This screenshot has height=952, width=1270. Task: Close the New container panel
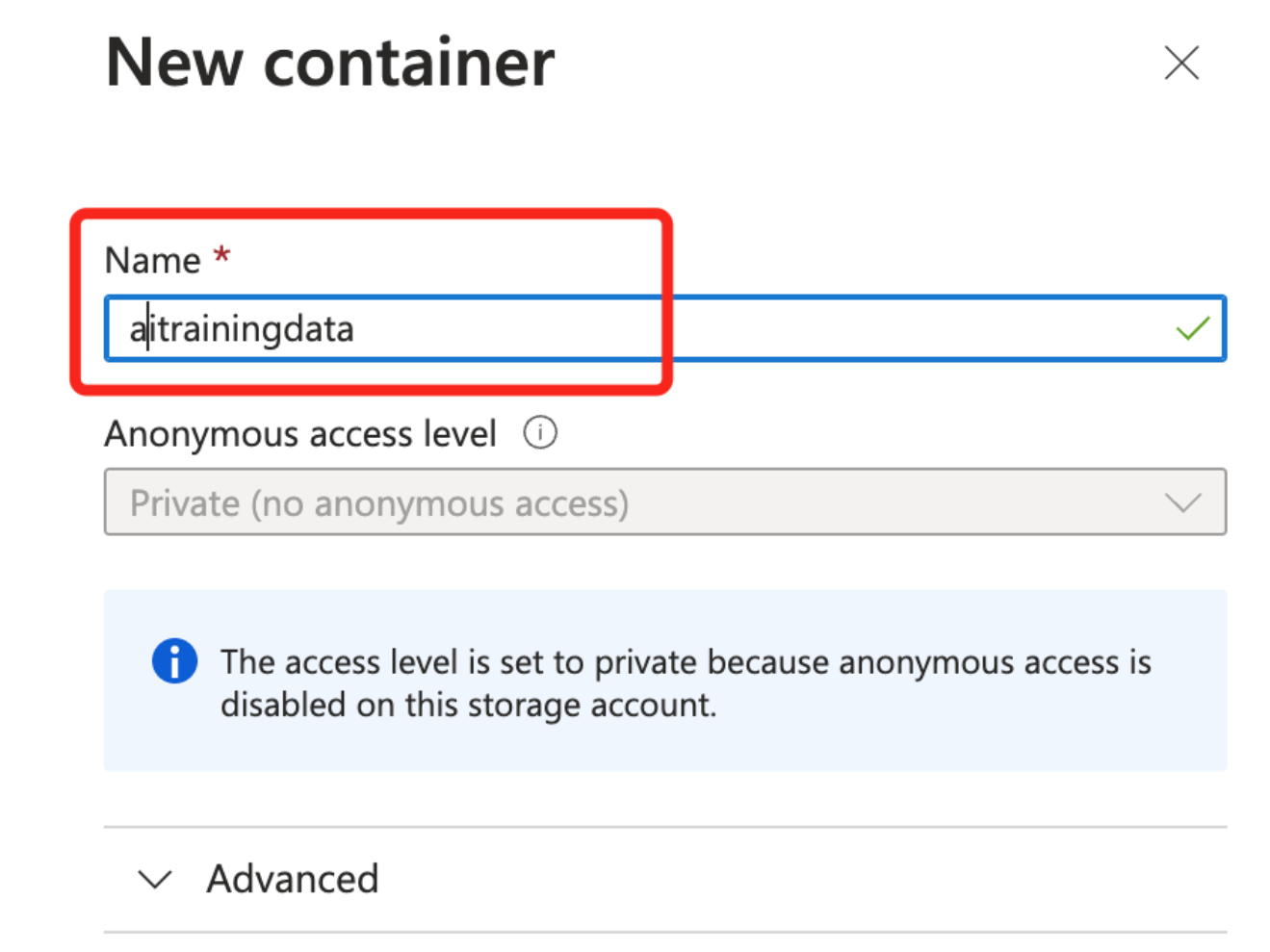coord(1180,64)
